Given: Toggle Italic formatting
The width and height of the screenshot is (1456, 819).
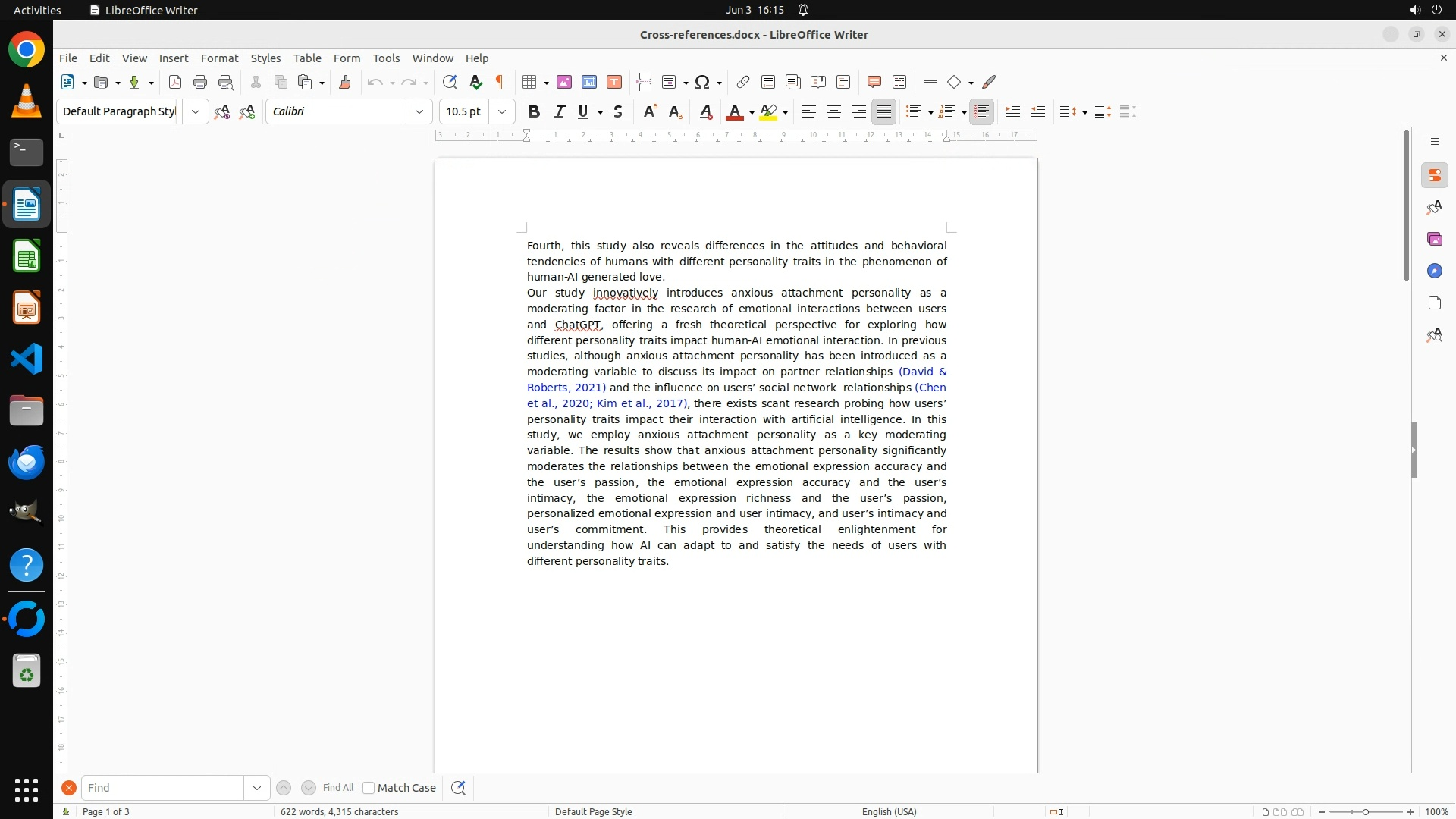Looking at the screenshot, I should click(559, 111).
